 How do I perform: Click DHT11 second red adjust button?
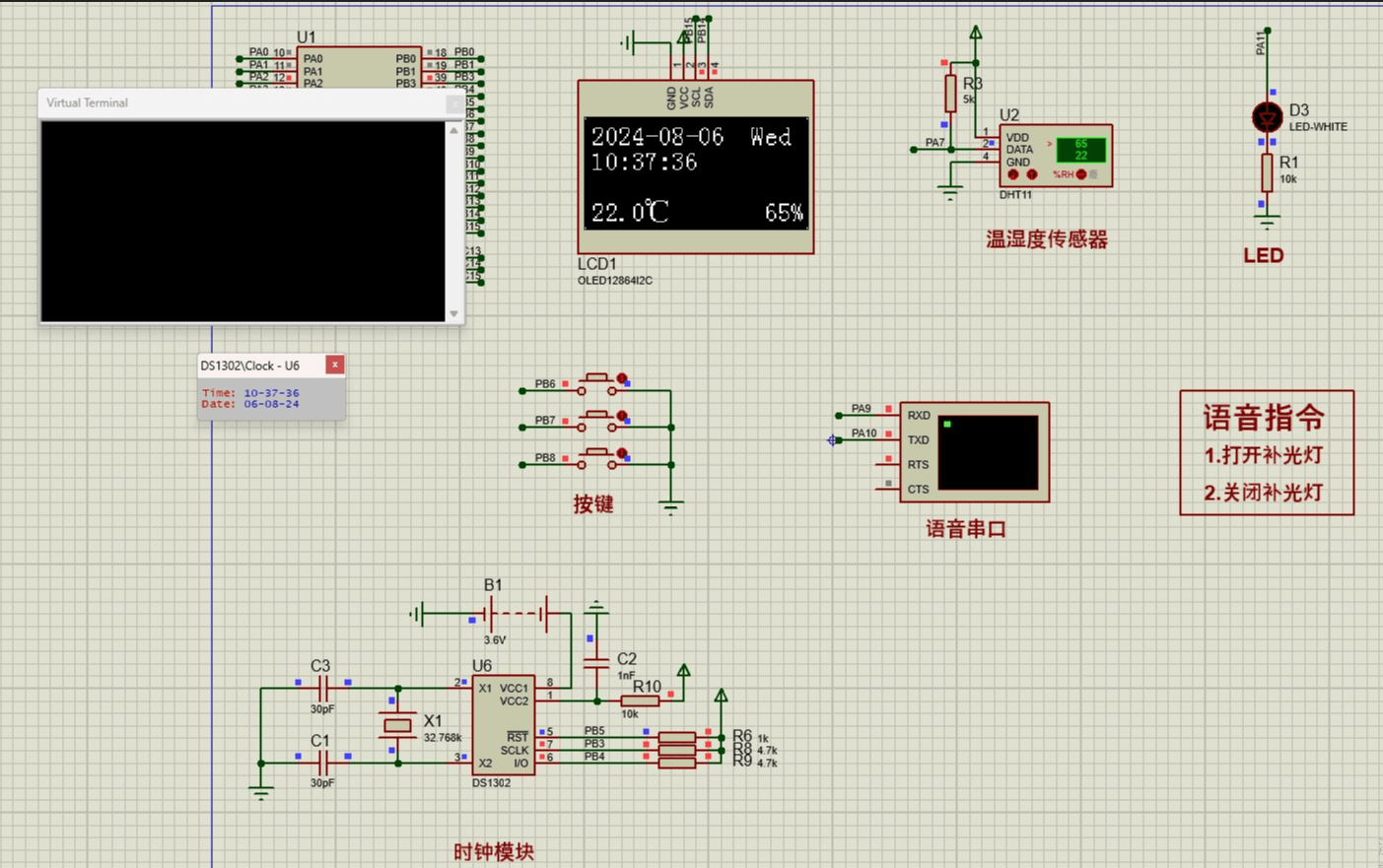(1032, 174)
